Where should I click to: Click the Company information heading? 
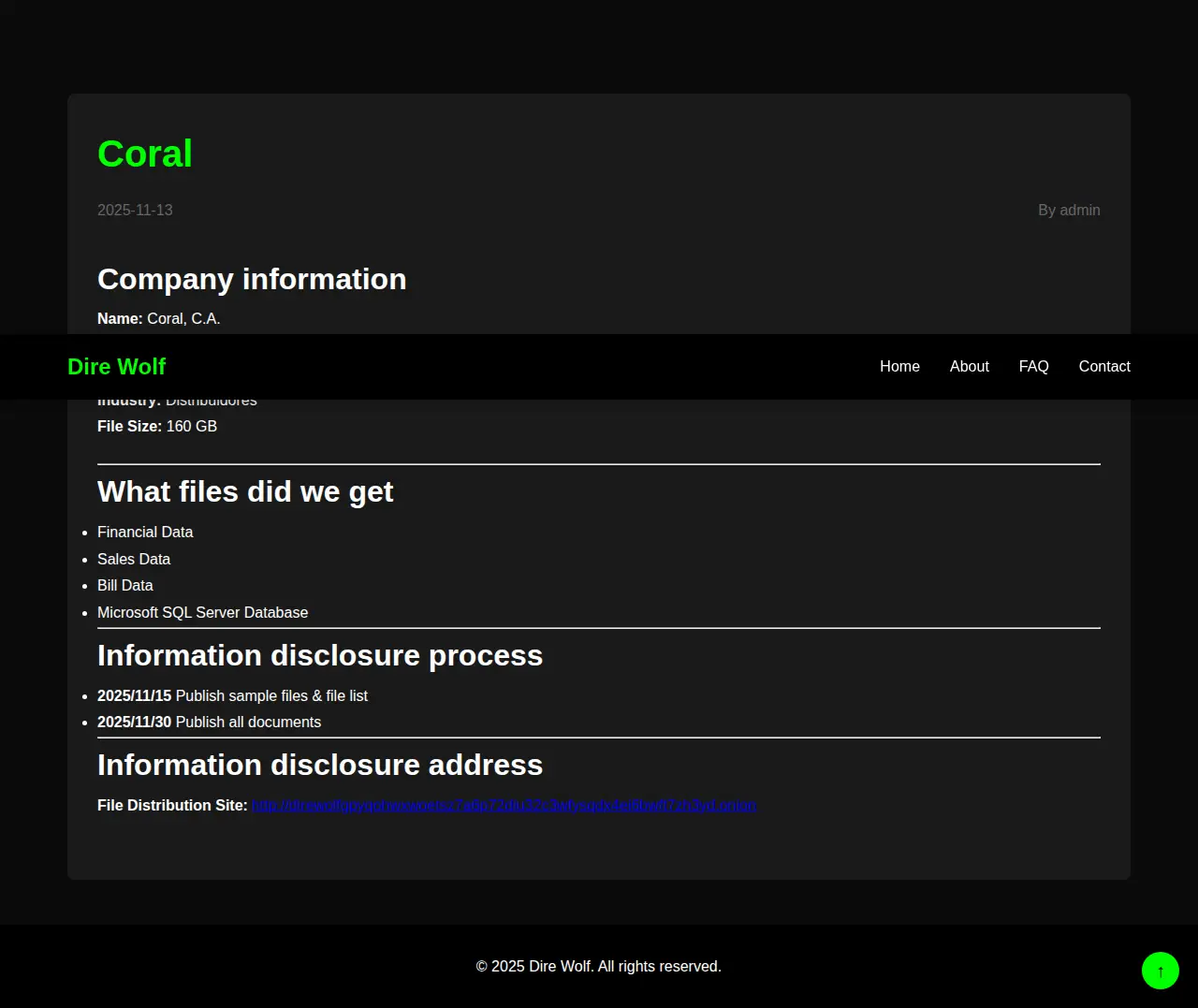click(252, 279)
